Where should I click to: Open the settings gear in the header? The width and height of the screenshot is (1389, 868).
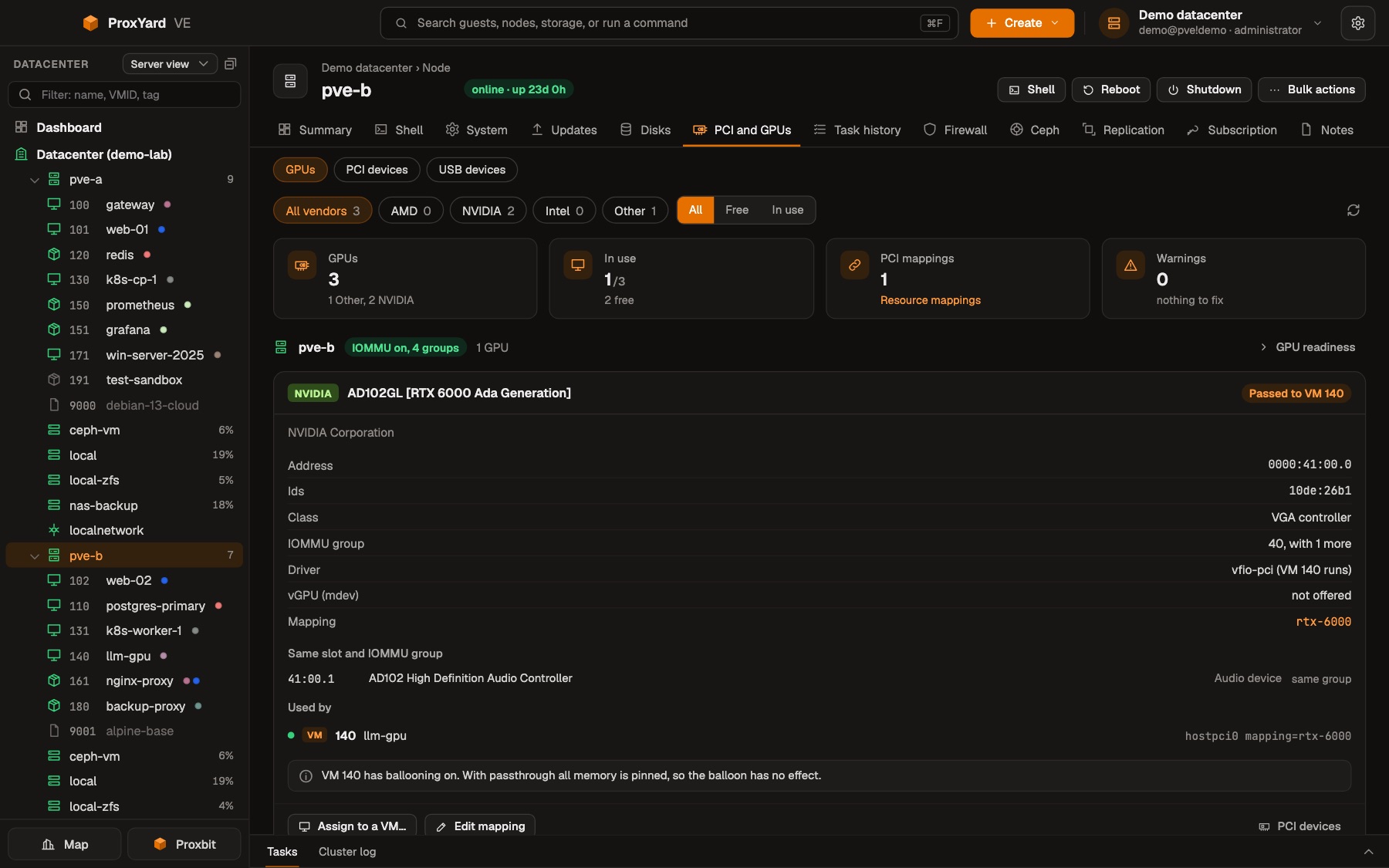pos(1357,23)
